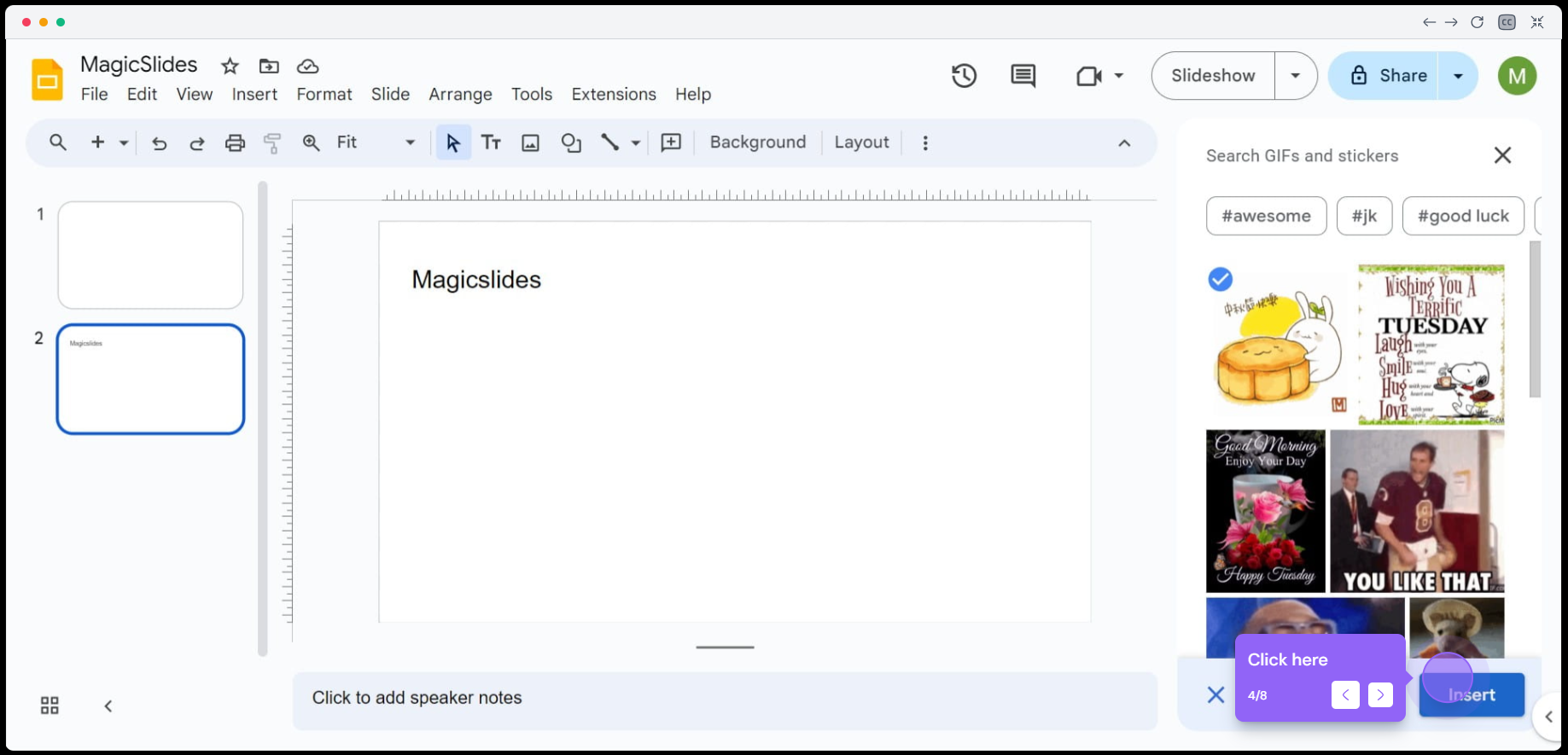The image size is (1568, 755).
Task: Click the move to folder icon
Action: click(x=269, y=66)
